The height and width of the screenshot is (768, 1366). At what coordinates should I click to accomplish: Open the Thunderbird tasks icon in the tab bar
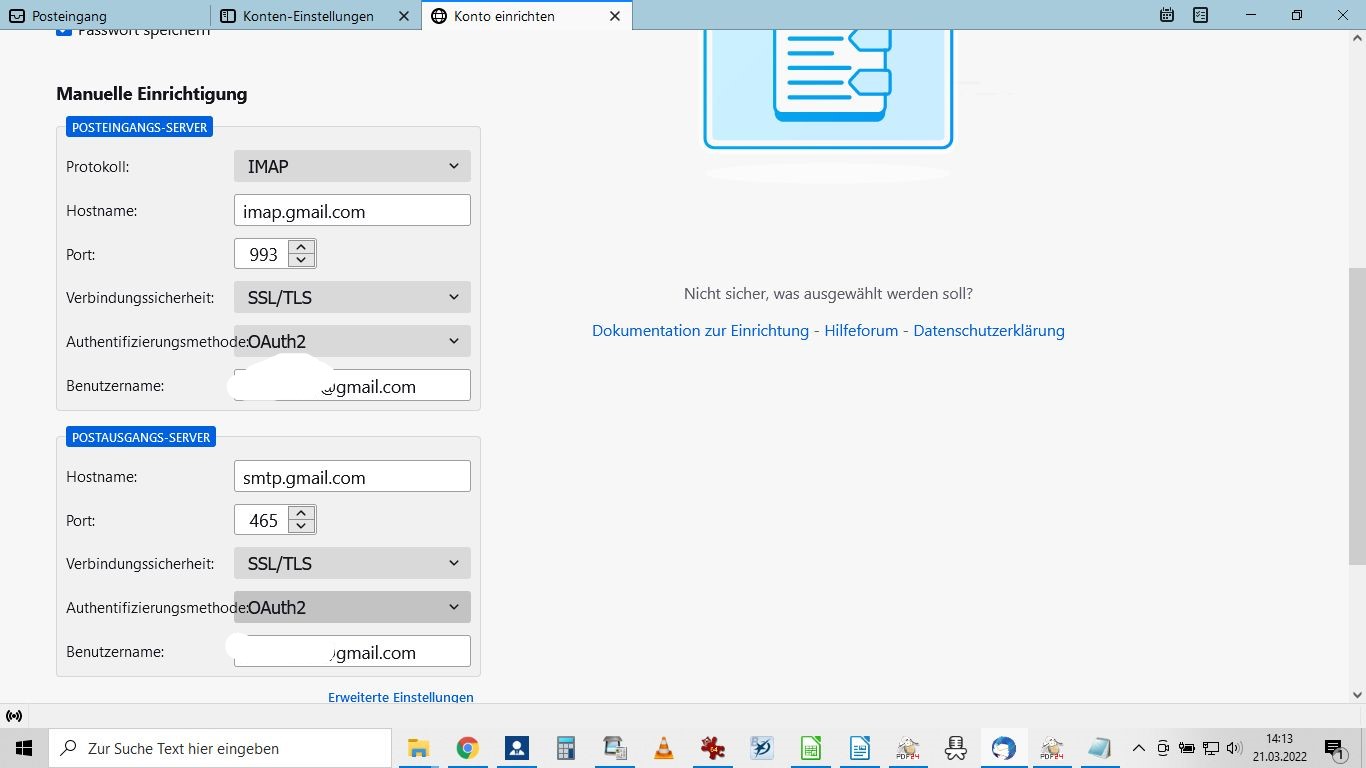point(1201,15)
